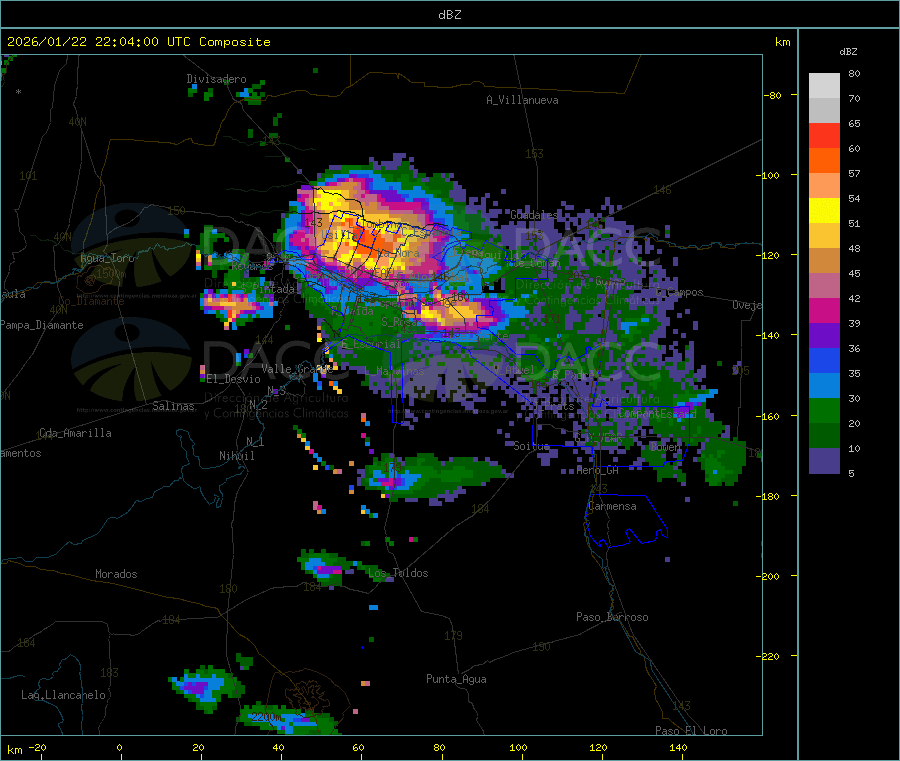
Task: Click the Morados map label
Action: [116, 574]
